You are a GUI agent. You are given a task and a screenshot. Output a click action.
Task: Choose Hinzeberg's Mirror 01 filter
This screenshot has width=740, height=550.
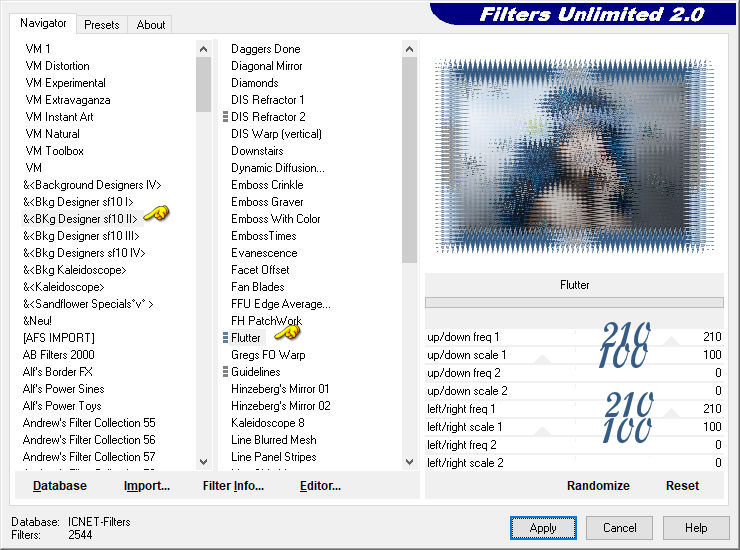point(280,389)
